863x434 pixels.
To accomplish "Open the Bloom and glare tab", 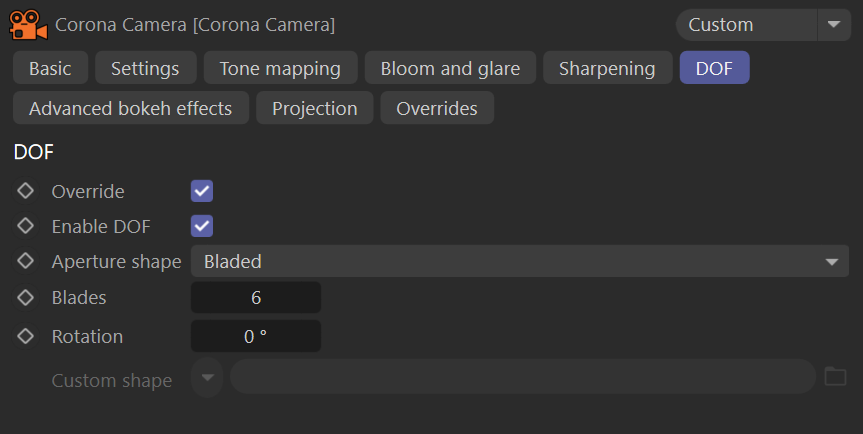I will [x=450, y=68].
